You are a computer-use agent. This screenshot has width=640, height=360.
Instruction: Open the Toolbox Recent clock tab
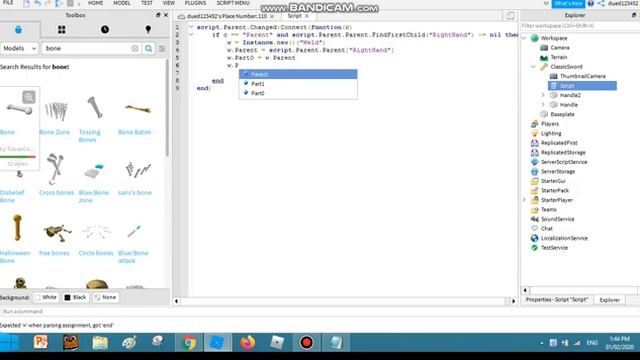105,29
